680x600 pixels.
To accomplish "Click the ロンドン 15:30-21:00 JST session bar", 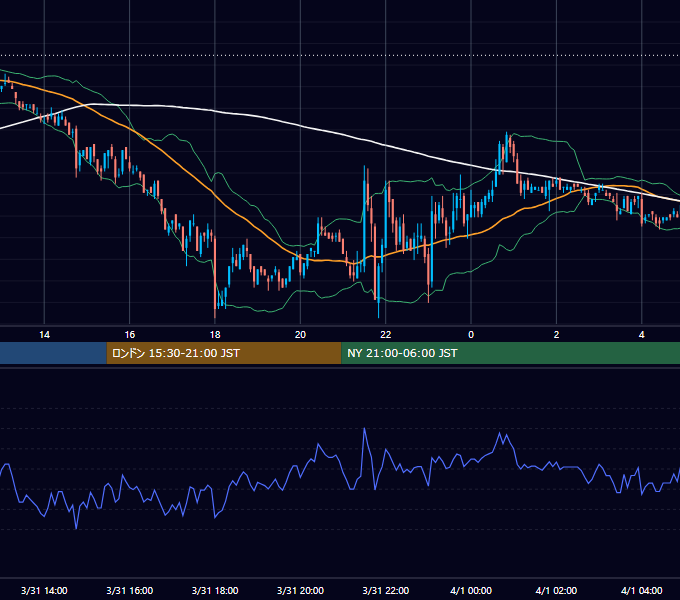I will 224,353.
